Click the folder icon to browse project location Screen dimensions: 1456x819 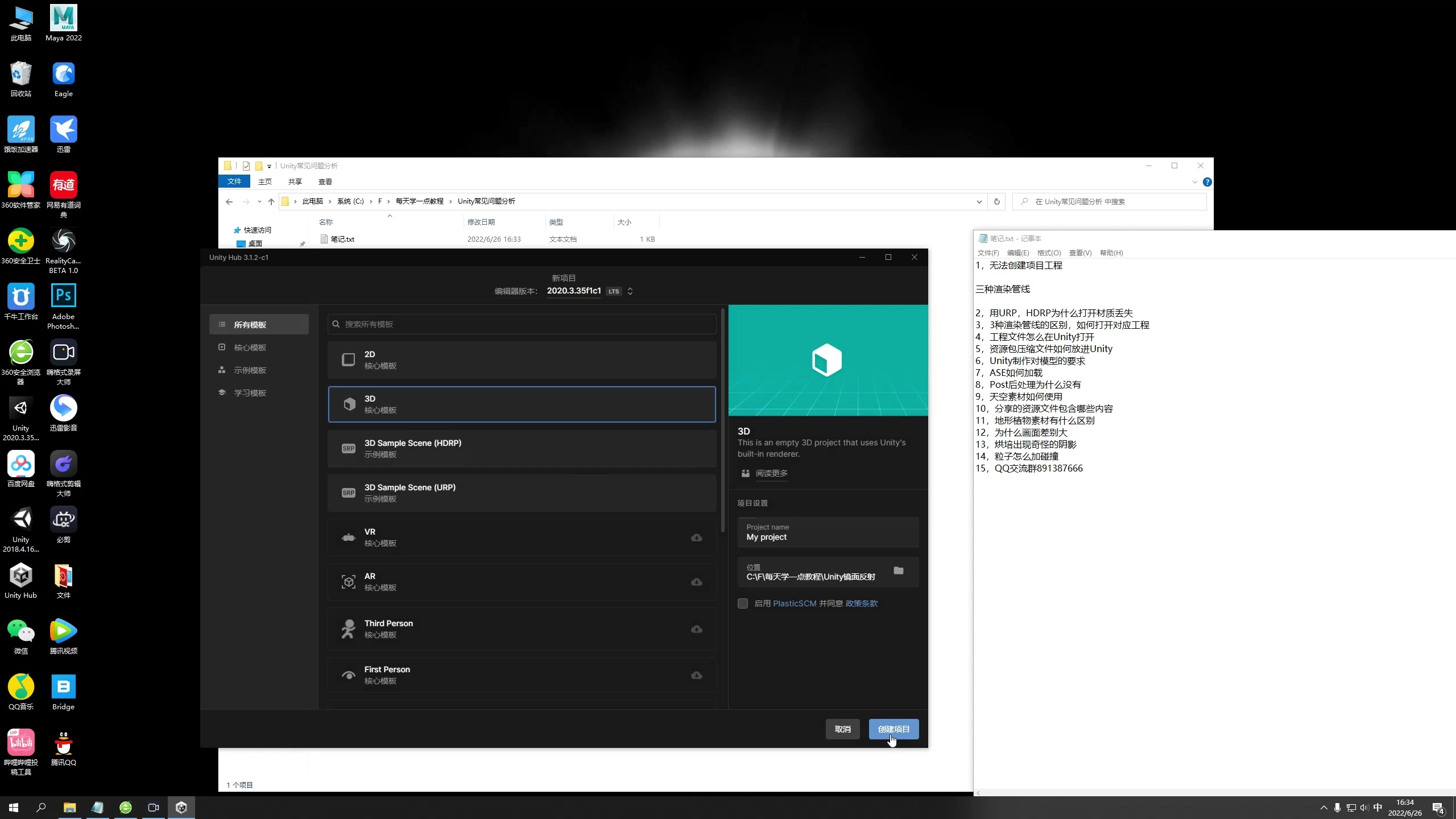coord(898,570)
